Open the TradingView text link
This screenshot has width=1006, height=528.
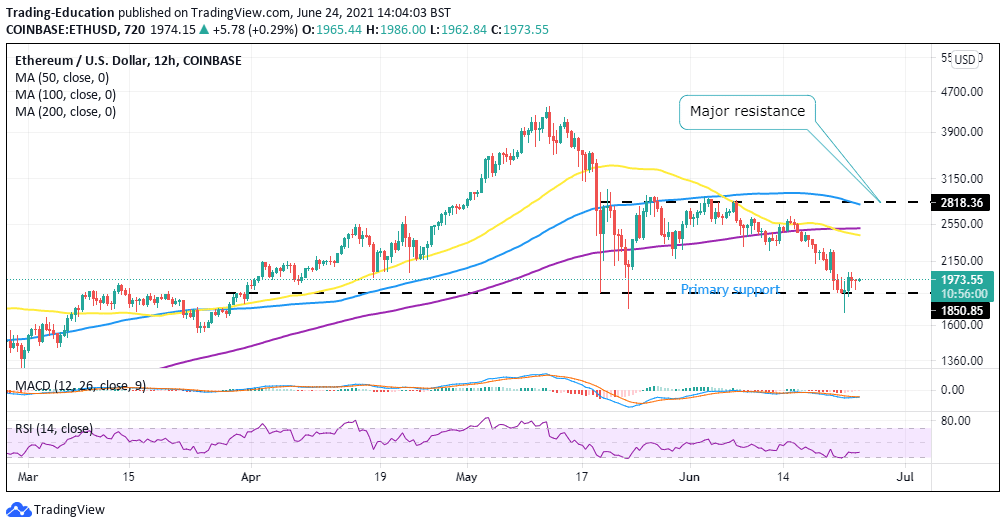(x=69, y=510)
